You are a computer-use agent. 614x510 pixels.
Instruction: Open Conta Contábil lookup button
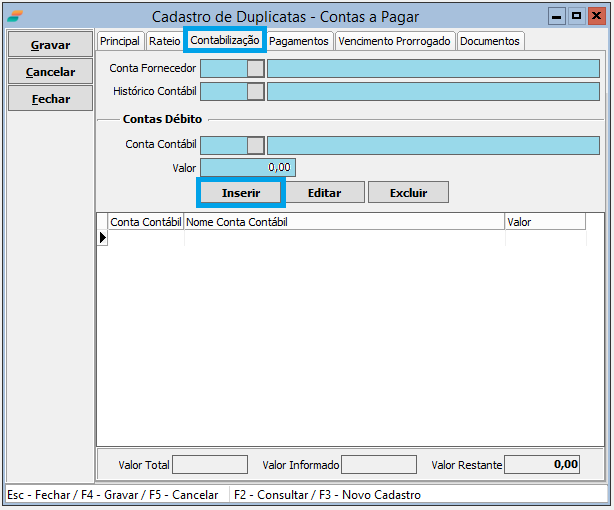point(256,145)
